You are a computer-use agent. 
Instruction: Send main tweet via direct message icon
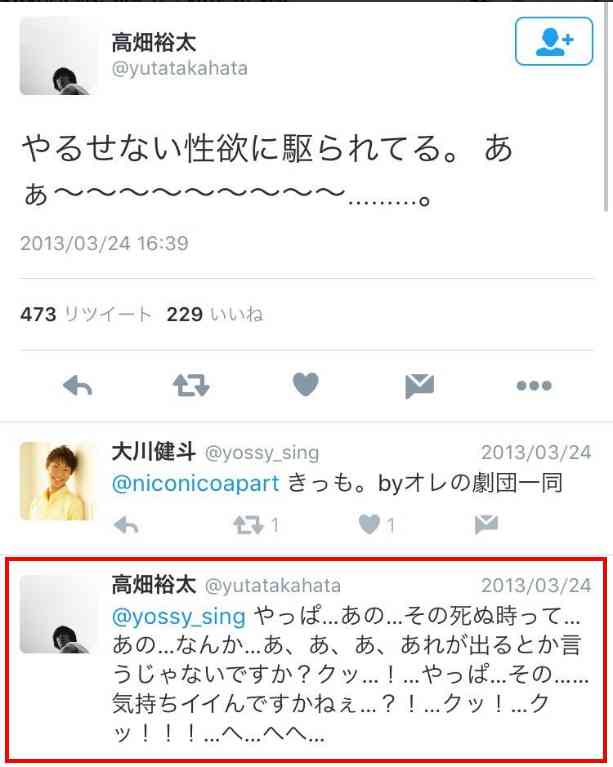click(x=420, y=386)
